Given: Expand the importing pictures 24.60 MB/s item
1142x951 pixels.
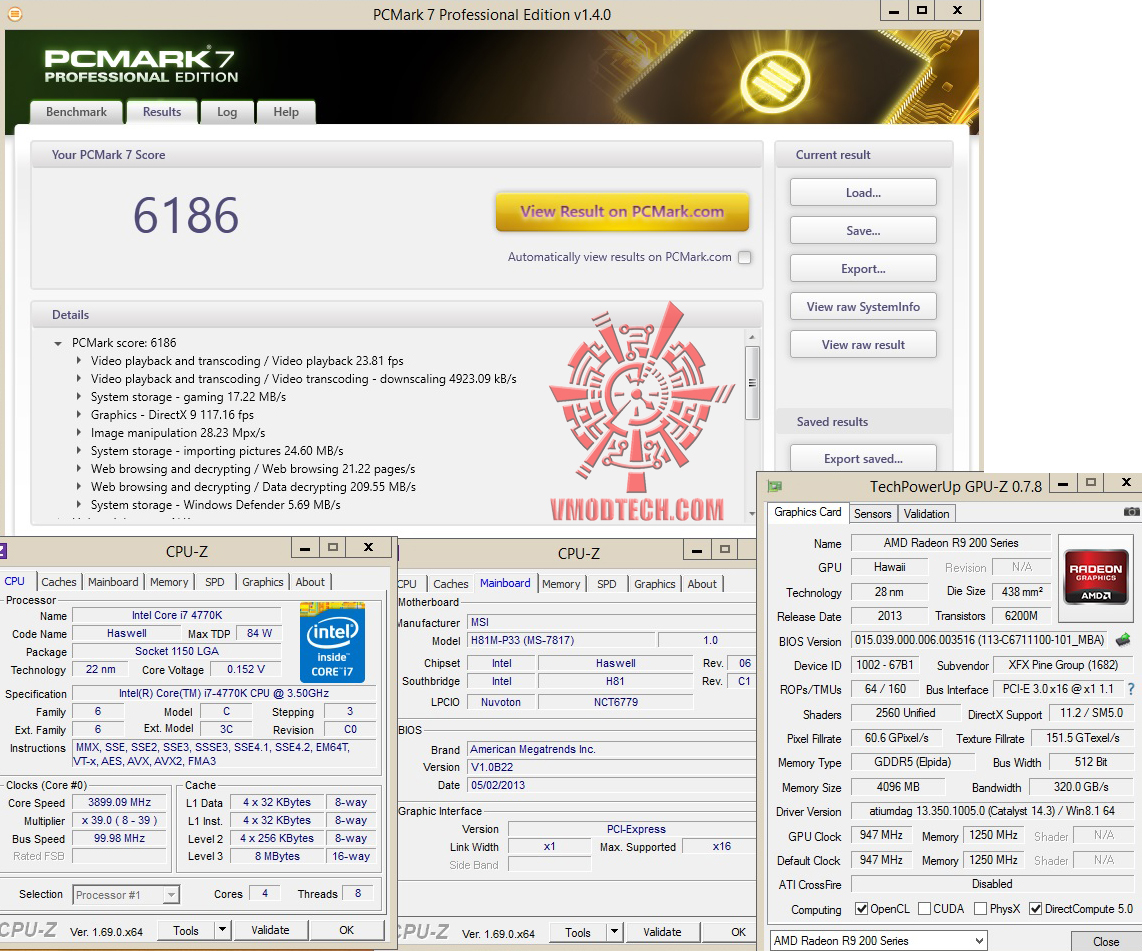Looking at the screenshot, I should (x=79, y=451).
